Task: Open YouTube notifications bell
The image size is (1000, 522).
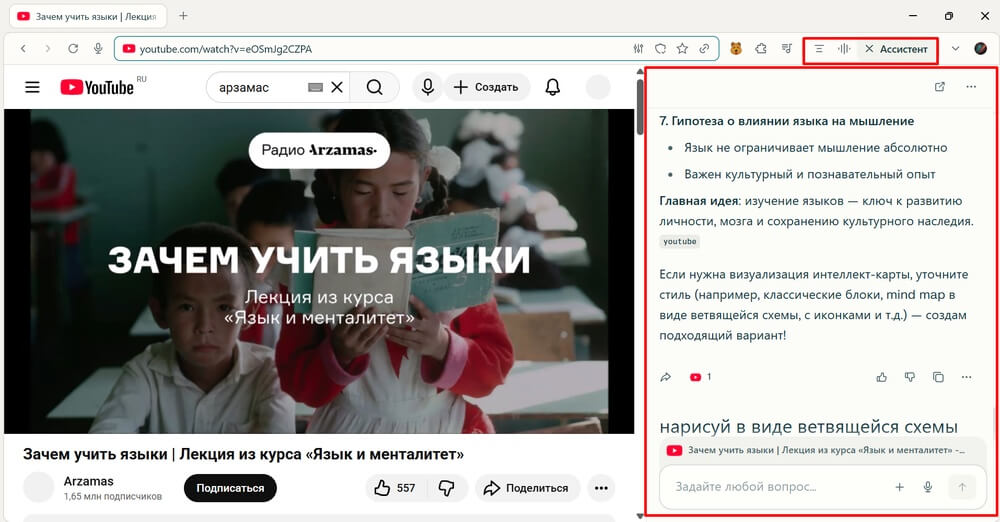Action: tap(553, 87)
